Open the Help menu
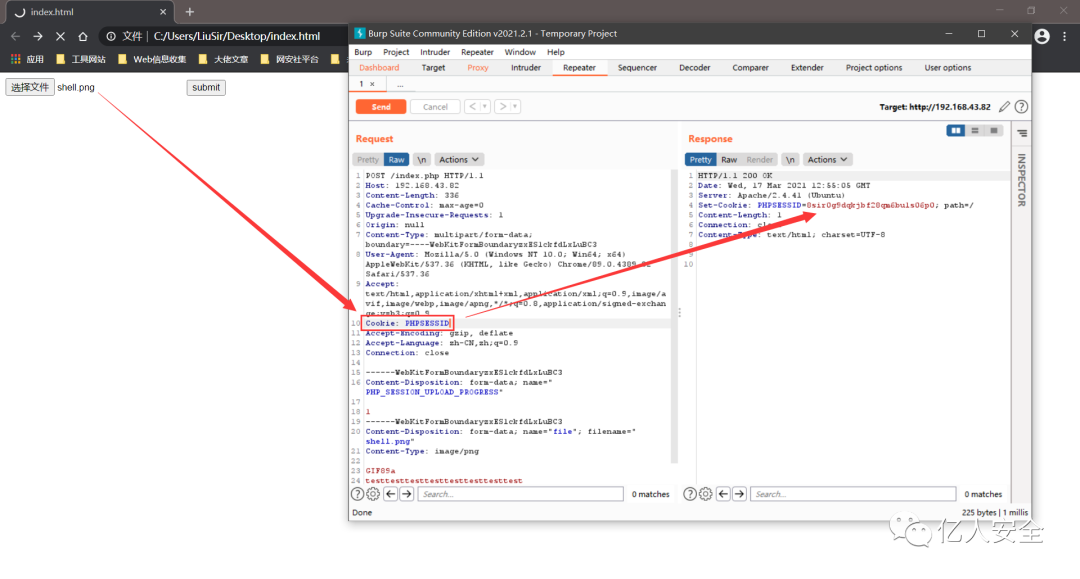Screen dimensions: 1080x579 point(556,52)
